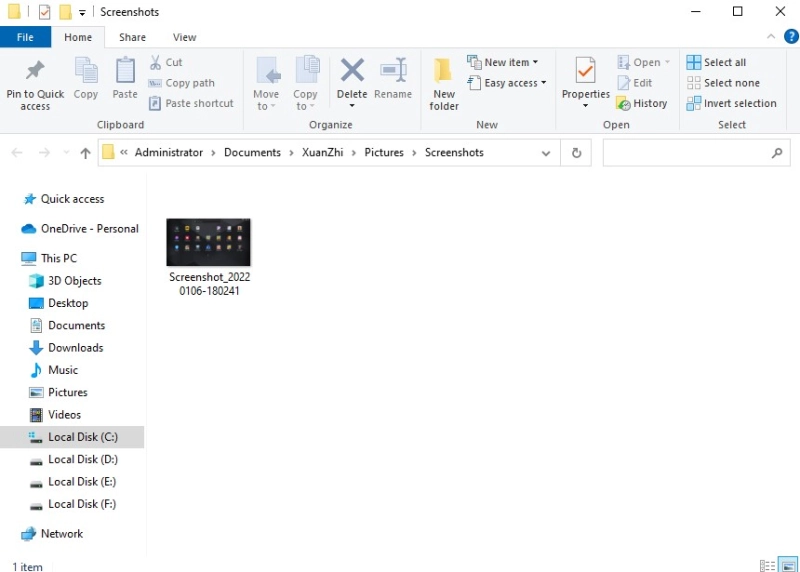The width and height of the screenshot is (800, 572).
Task: Switch to Large icons view layout
Action: point(788,565)
